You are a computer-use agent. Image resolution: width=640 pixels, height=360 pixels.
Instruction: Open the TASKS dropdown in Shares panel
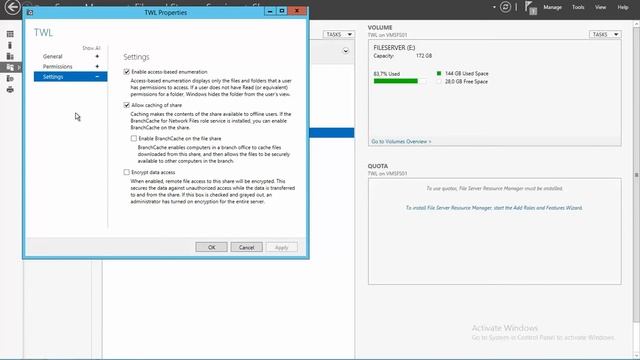(338, 35)
